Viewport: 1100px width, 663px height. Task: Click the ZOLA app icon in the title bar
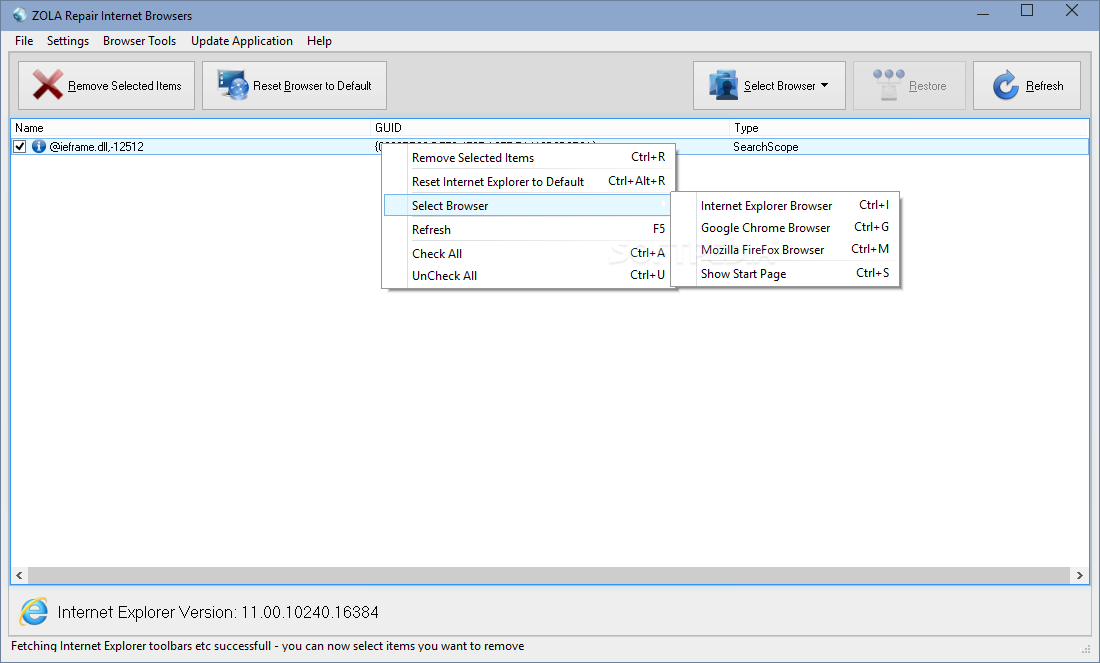pyautogui.click(x=20, y=15)
